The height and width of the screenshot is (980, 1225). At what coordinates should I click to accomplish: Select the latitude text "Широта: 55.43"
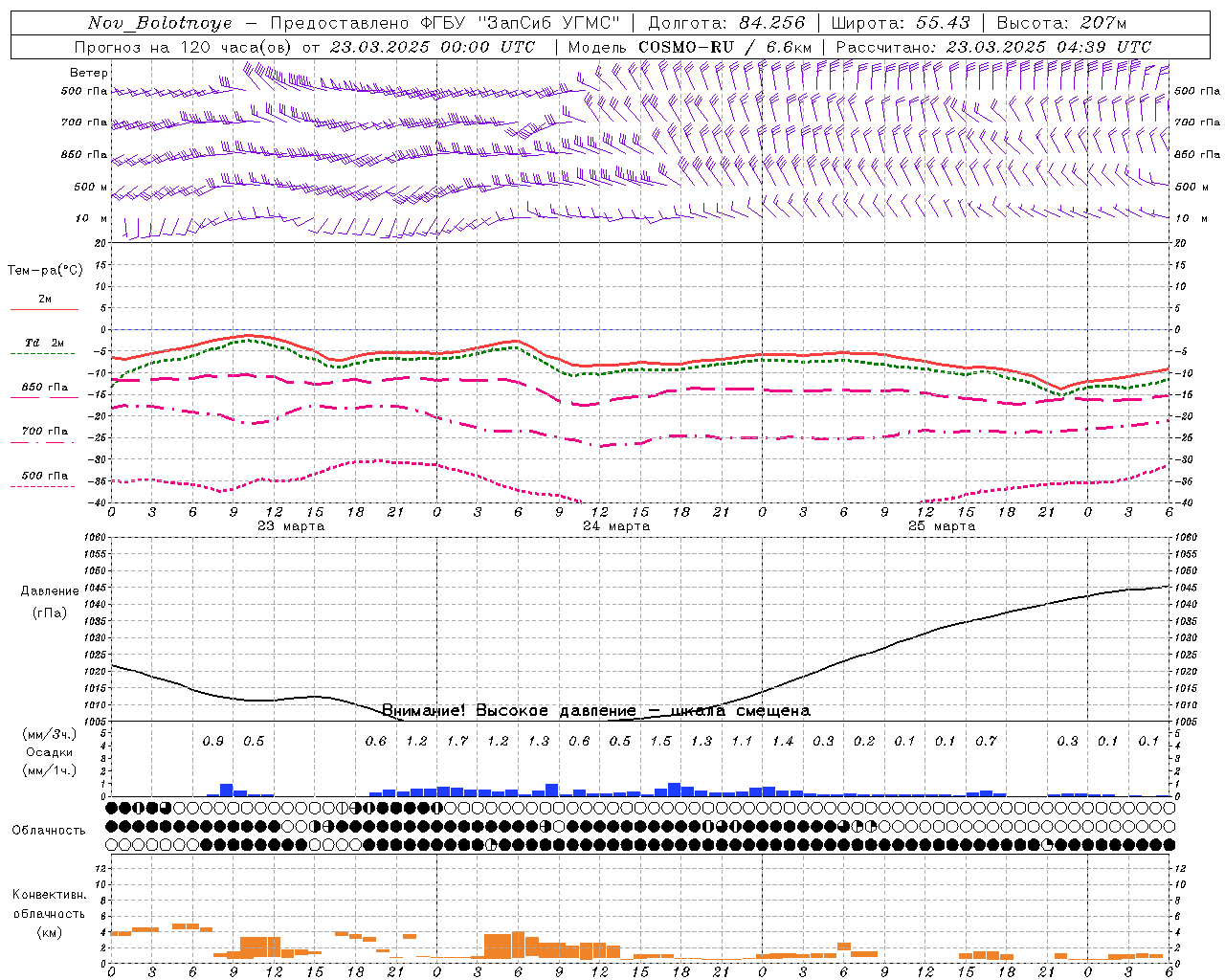901,23
